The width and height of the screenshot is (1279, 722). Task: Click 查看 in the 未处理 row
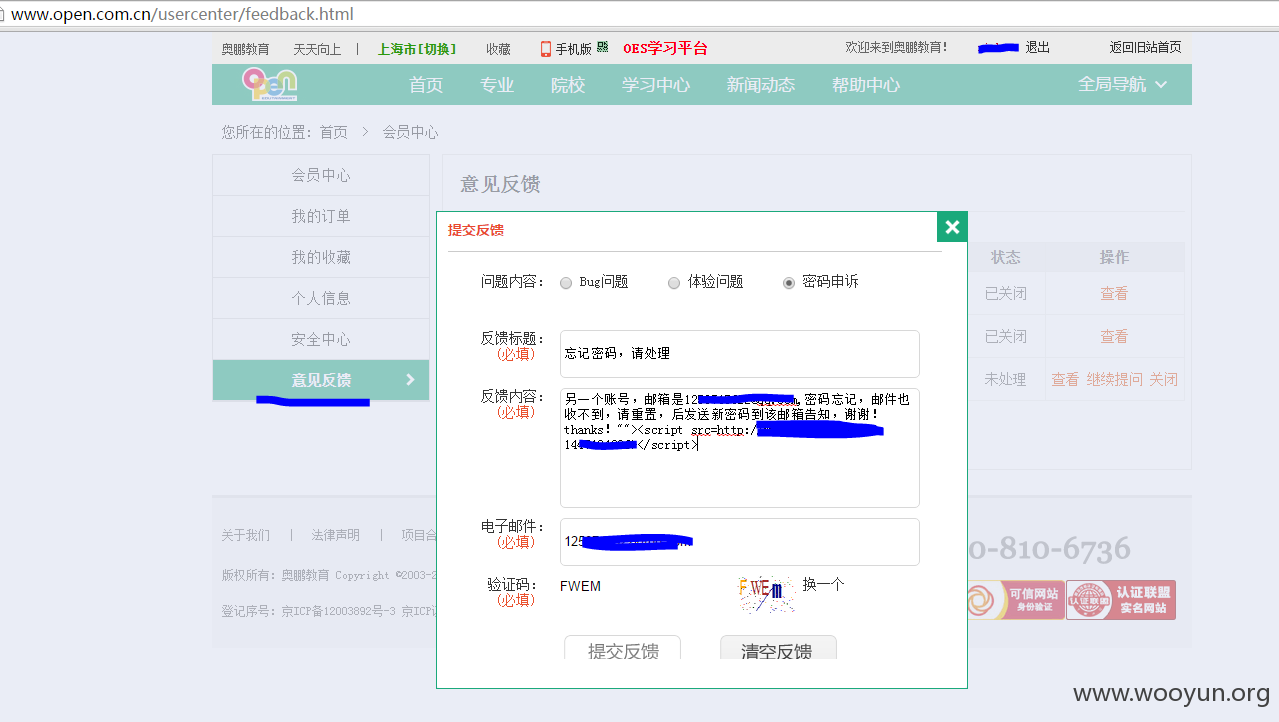pyautogui.click(x=1065, y=380)
